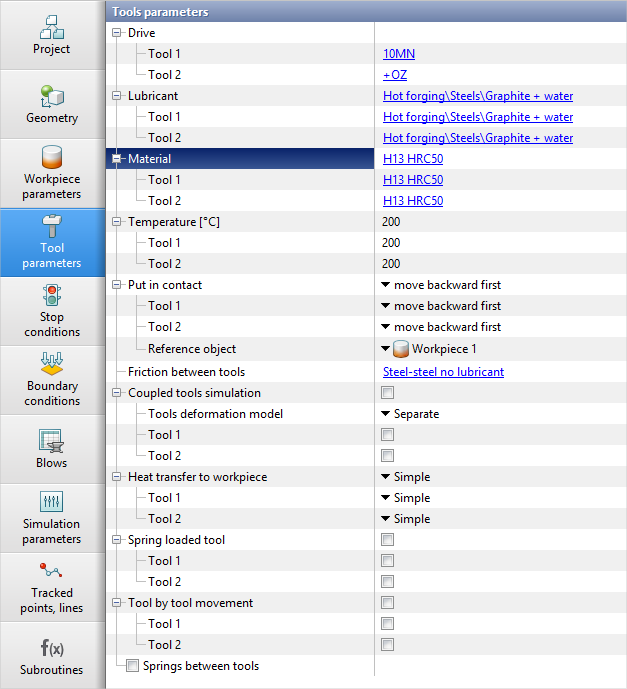Open the Geometry section icon
This screenshot has width=627, height=689.
pyautogui.click(x=52, y=97)
